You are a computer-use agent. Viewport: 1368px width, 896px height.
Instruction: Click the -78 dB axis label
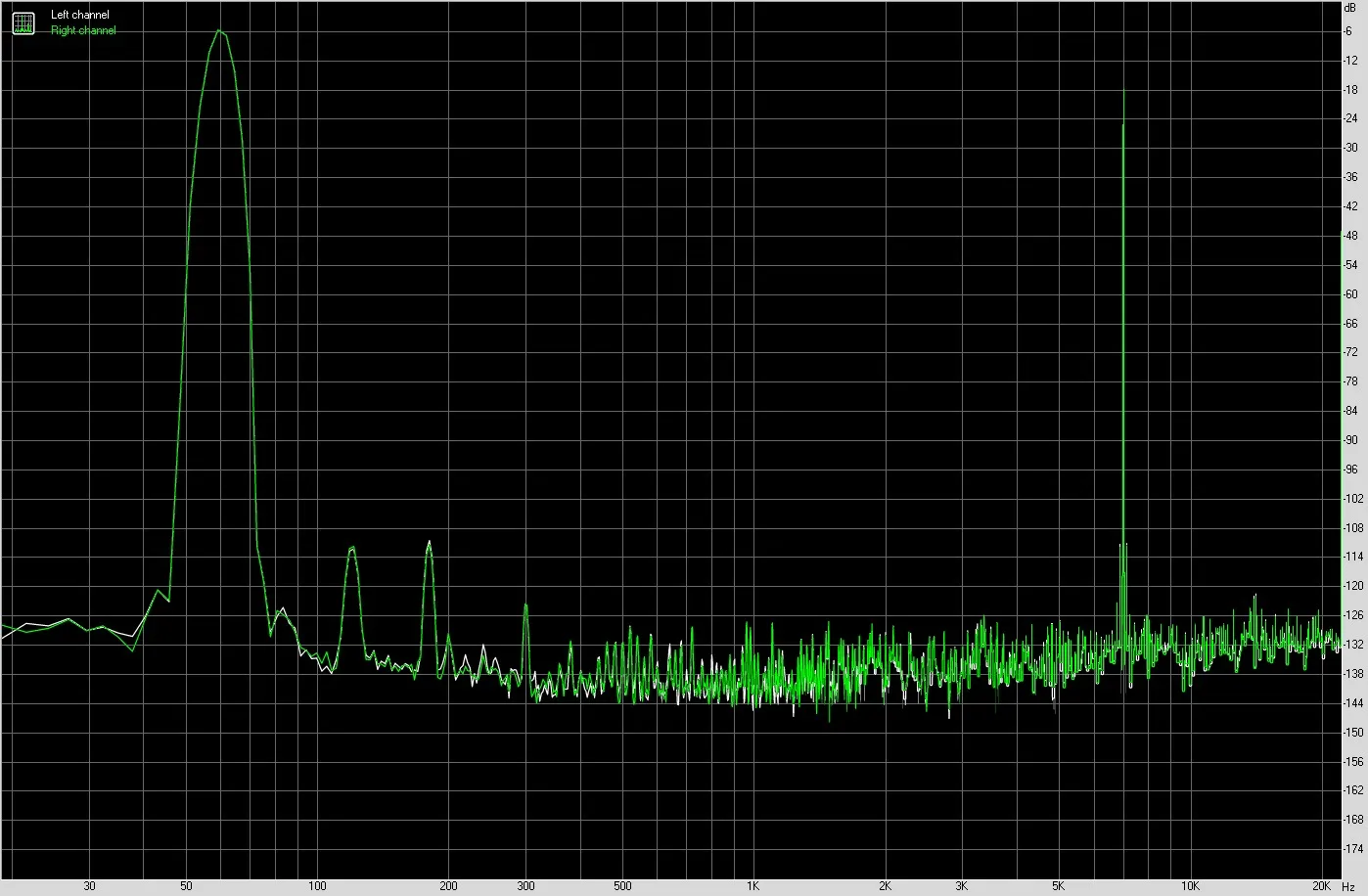[1350, 382]
